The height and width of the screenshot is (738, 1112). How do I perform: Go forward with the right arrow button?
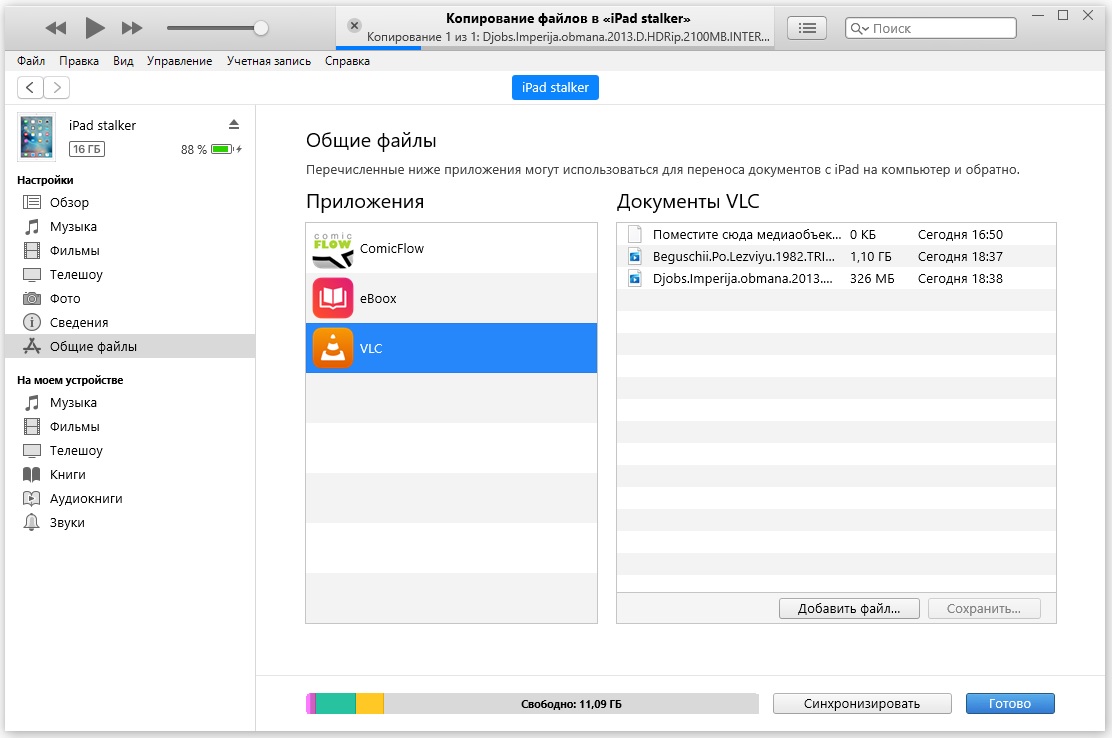57,88
